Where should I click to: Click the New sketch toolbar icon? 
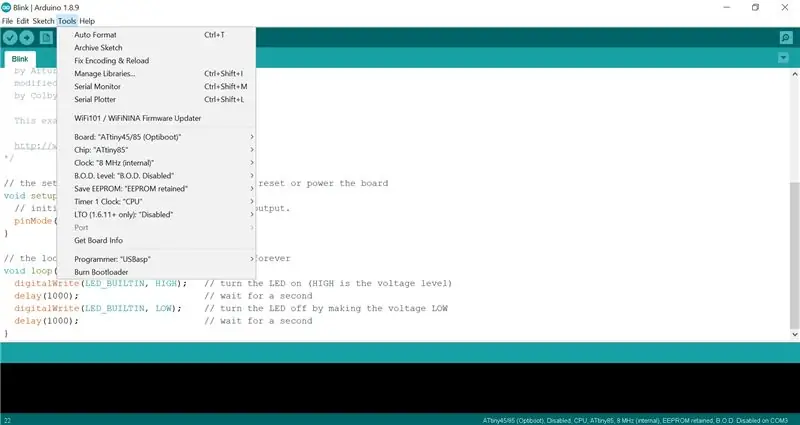pyautogui.click(x=46, y=38)
